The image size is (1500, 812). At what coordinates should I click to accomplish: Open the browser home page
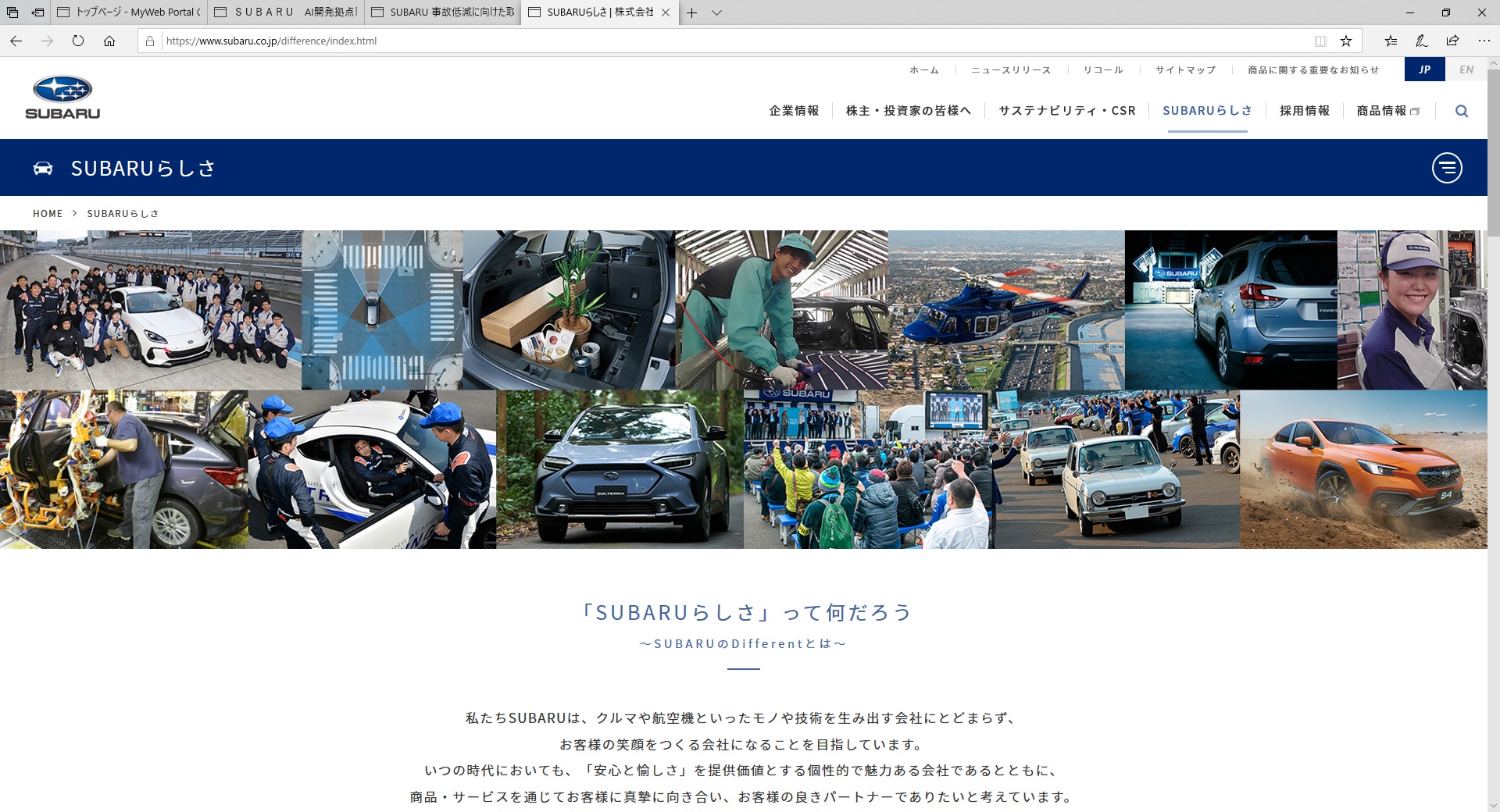[x=109, y=41]
